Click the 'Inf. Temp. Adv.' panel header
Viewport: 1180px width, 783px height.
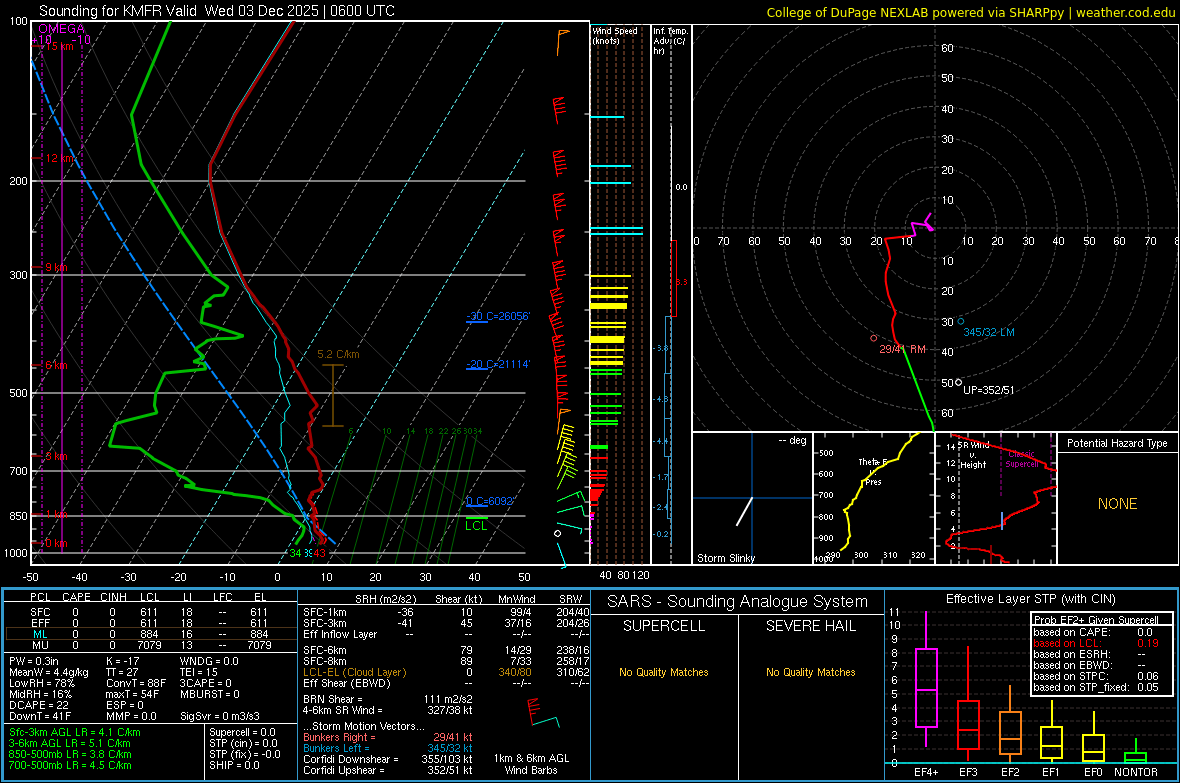(670, 41)
